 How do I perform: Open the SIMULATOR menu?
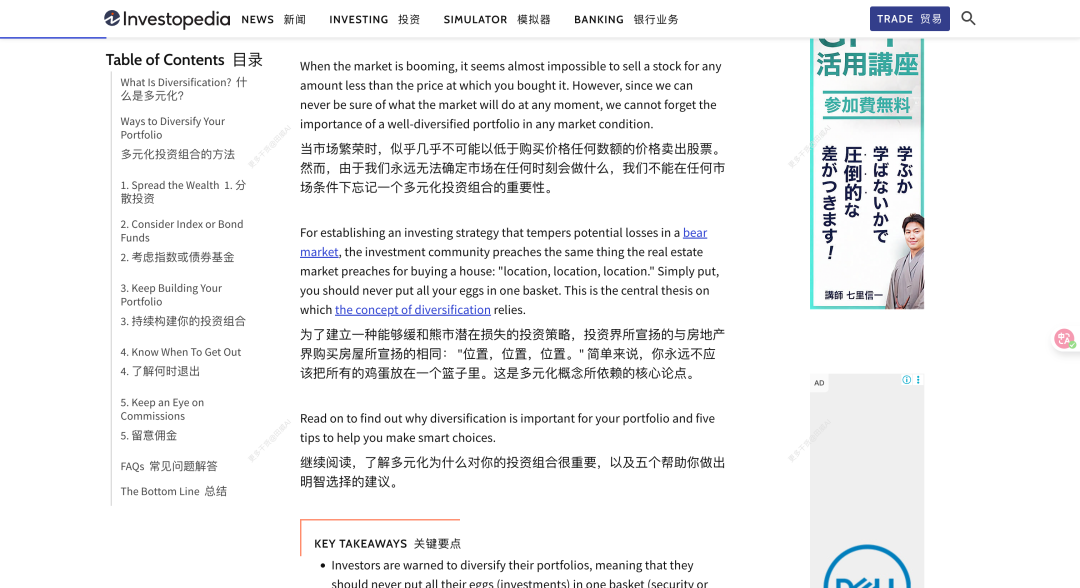point(497,19)
